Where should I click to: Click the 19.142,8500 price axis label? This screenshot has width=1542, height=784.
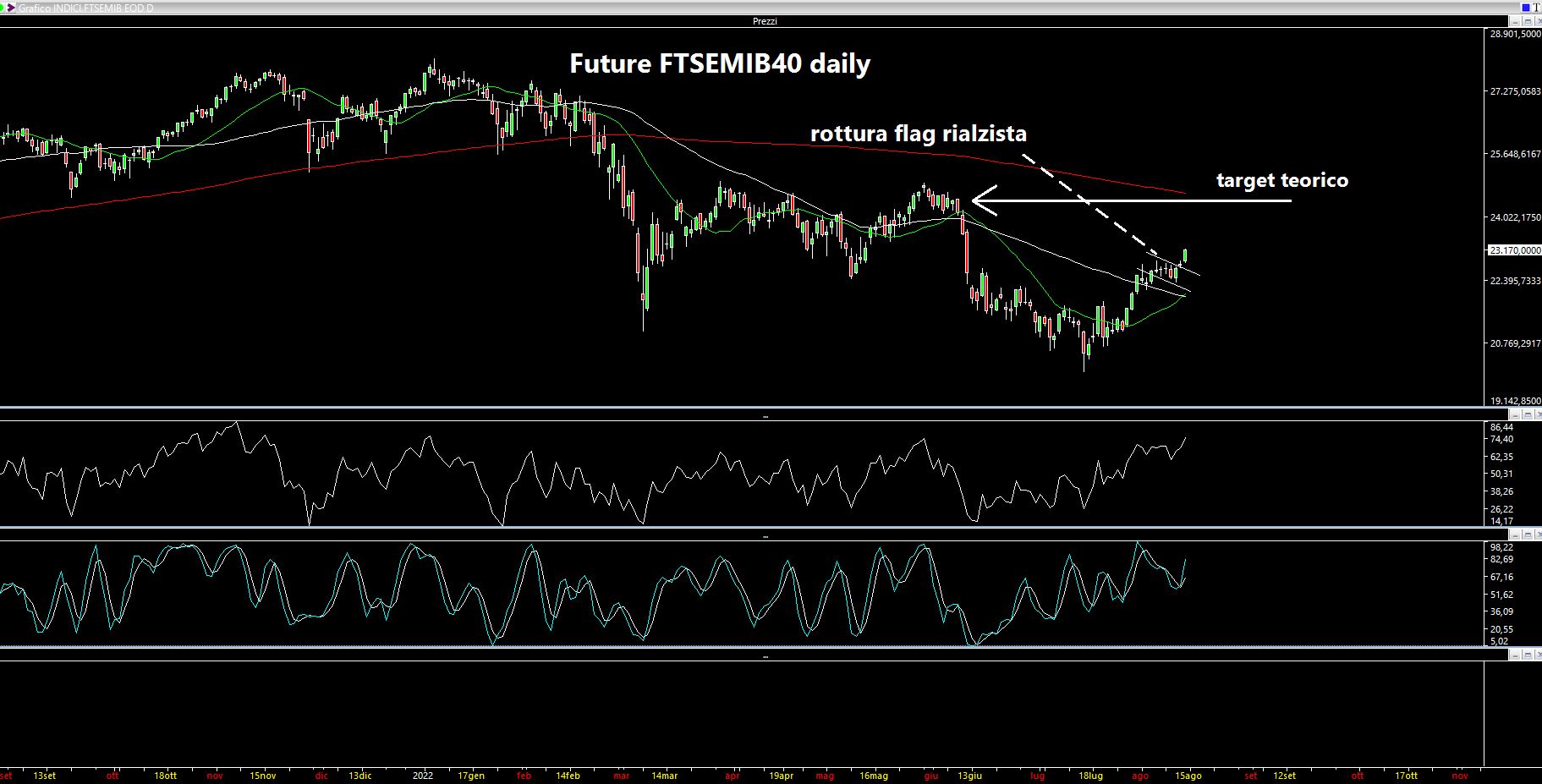tap(1515, 401)
